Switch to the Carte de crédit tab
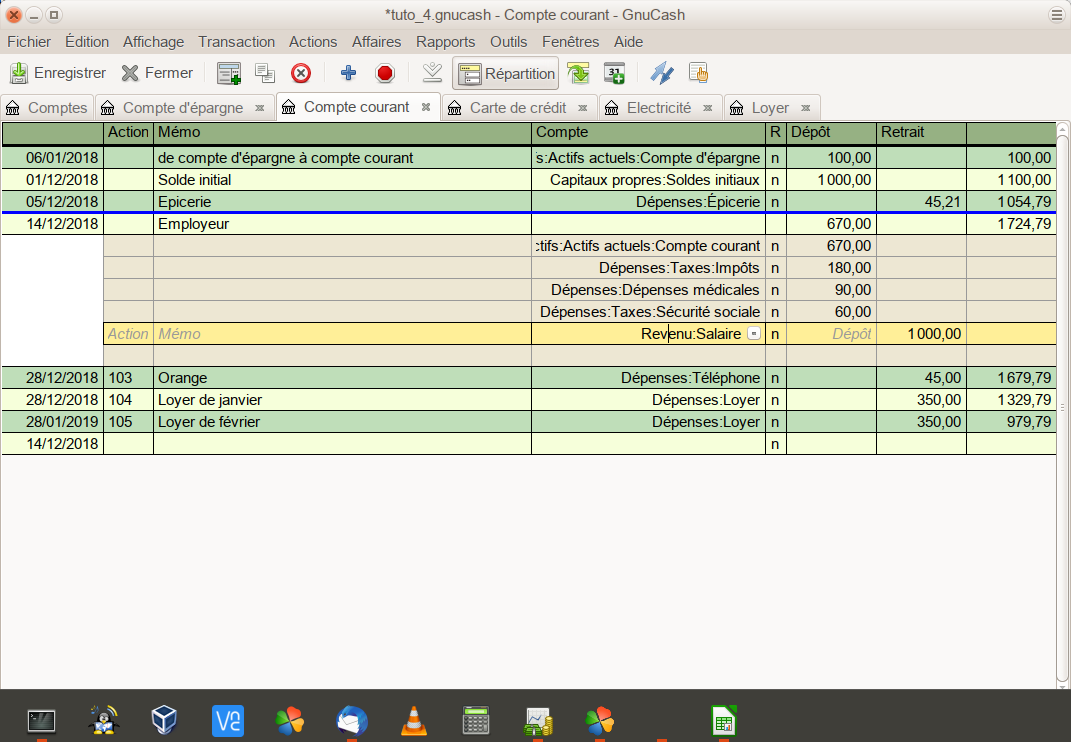1071x742 pixels. (517, 108)
